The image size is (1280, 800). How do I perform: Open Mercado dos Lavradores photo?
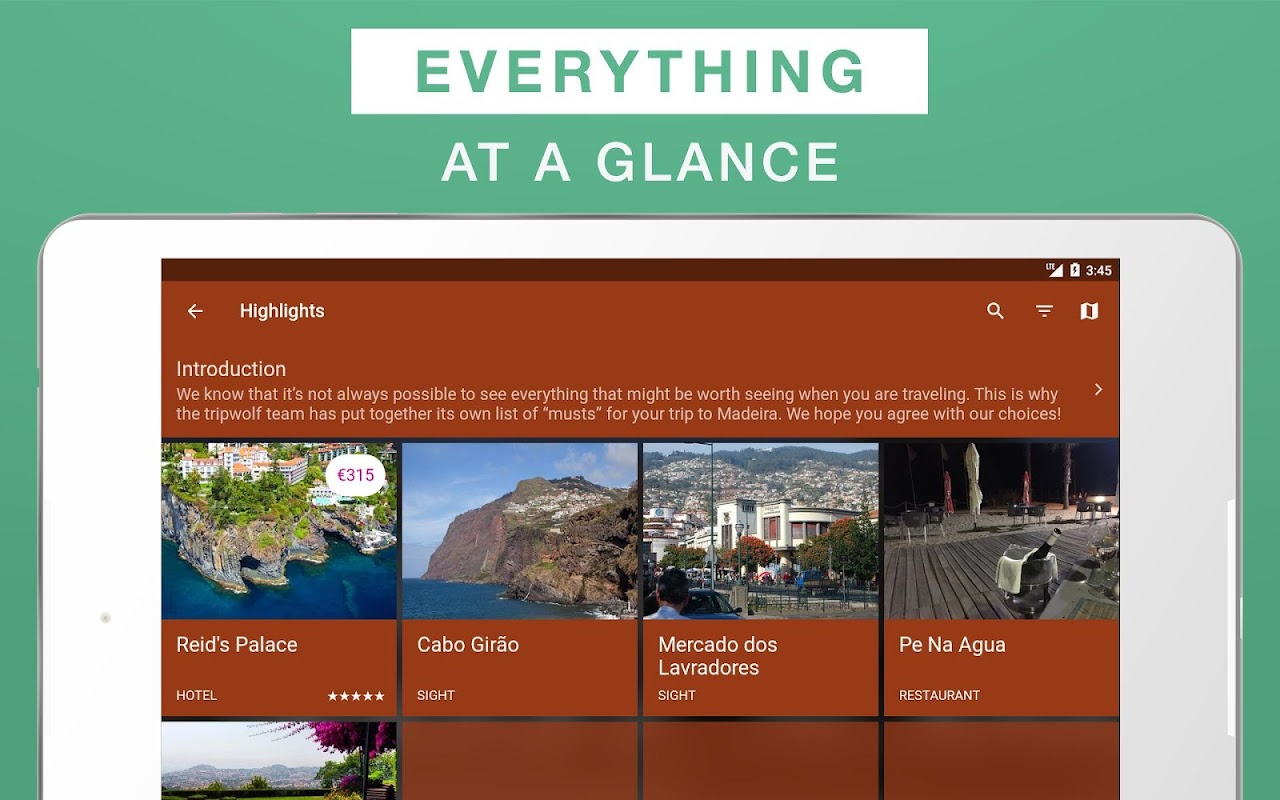click(761, 531)
